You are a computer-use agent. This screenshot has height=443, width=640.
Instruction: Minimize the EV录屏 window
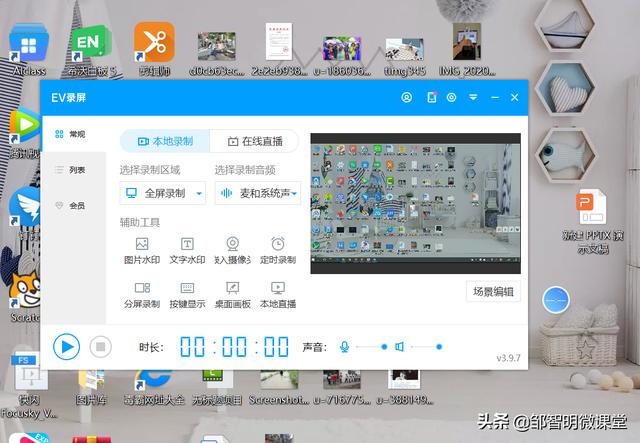pos(495,98)
